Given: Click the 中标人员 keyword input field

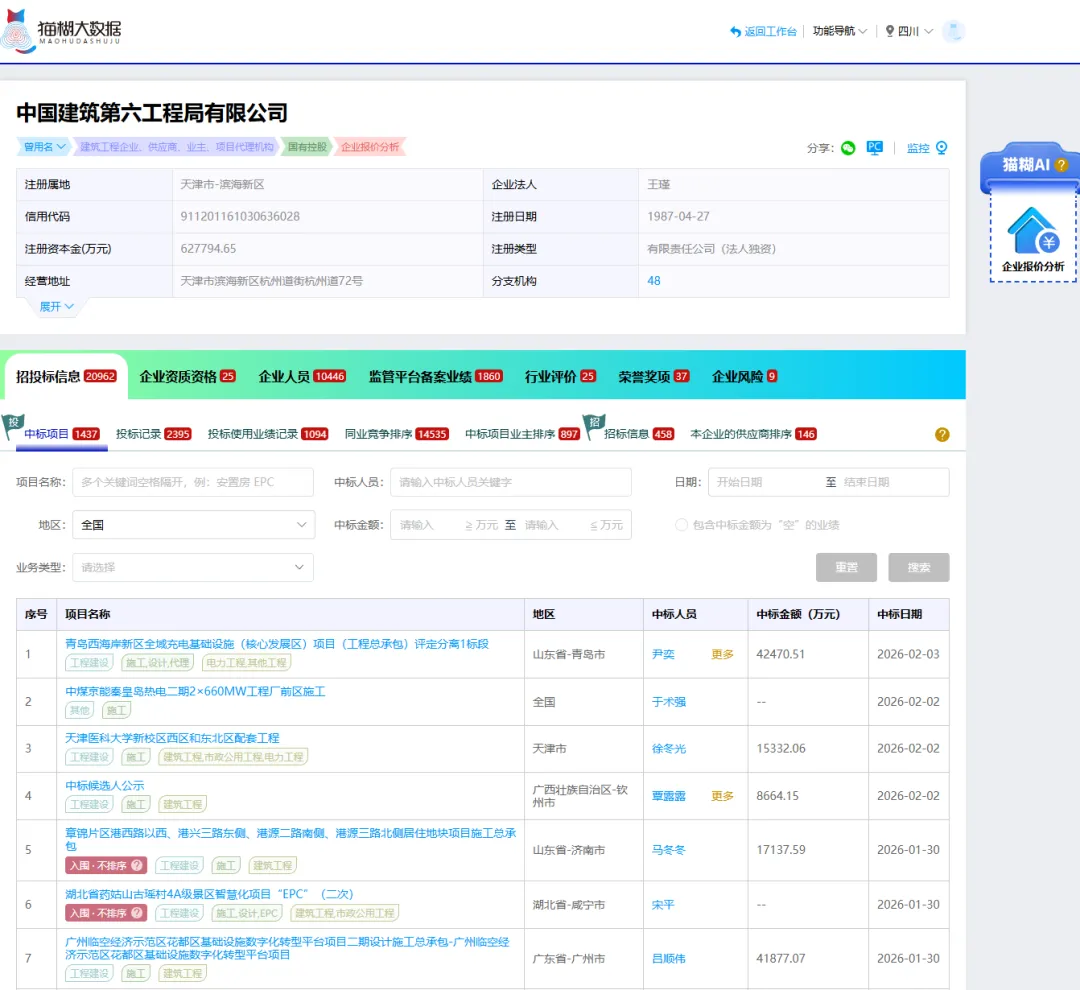Looking at the screenshot, I should 510,482.
